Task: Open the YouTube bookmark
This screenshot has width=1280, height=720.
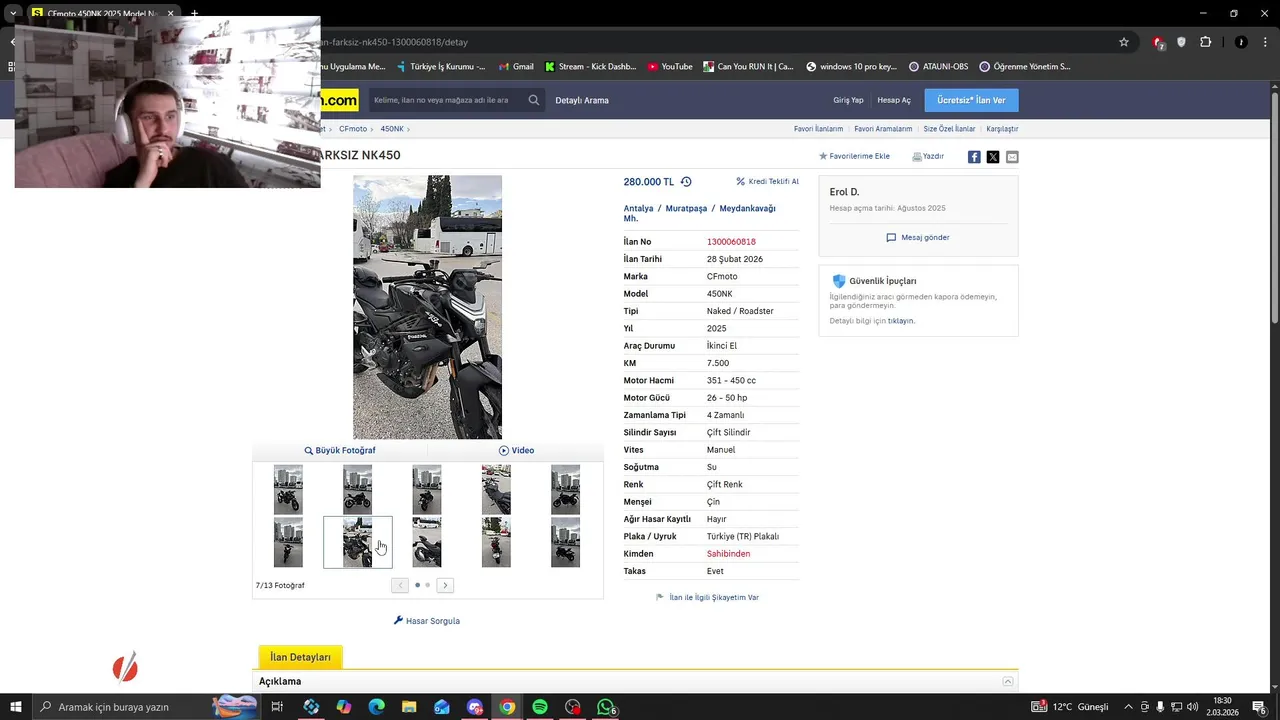Action: pos(669,67)
